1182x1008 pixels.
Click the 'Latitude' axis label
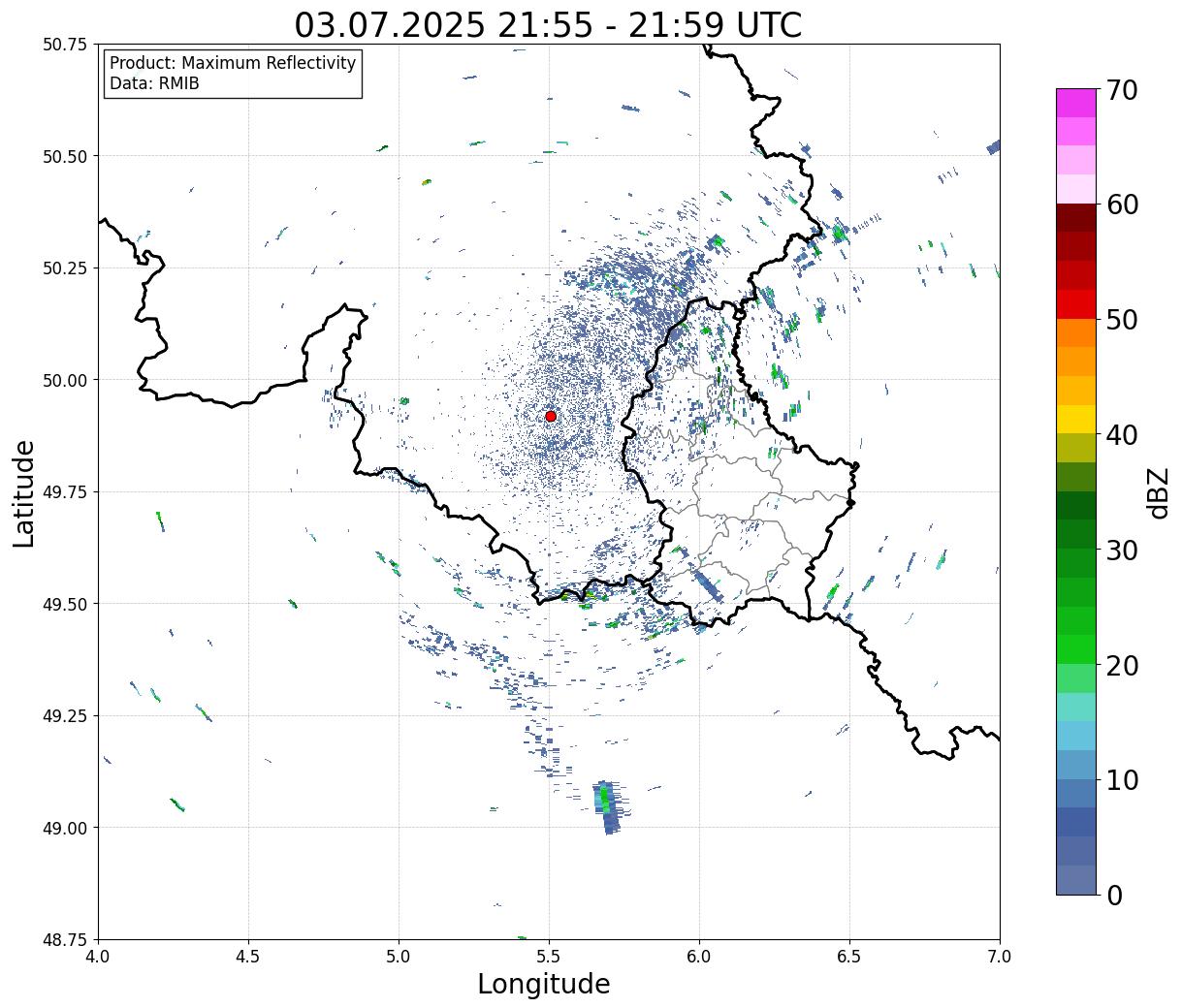click(24, 493)
